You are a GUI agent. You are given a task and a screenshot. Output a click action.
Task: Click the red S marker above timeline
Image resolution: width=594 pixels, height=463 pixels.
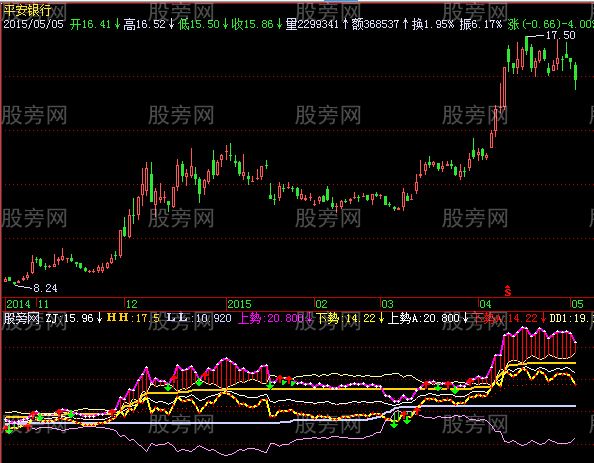(x=508, y=291)
